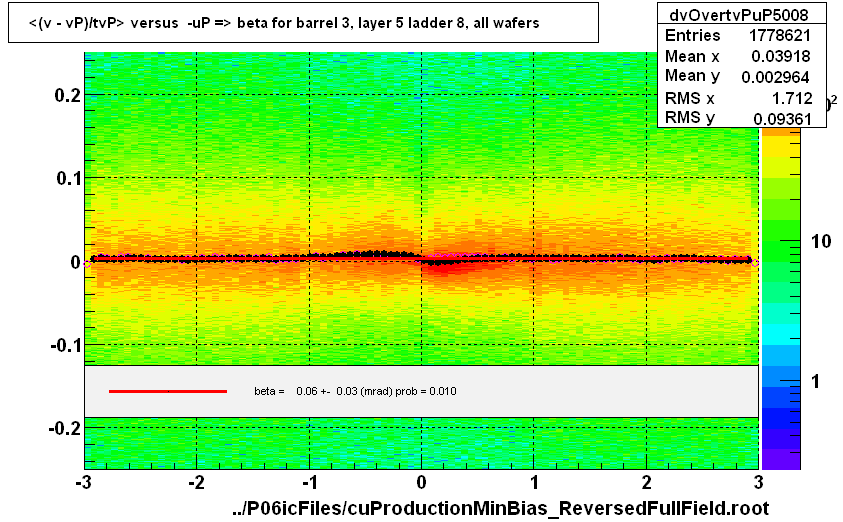Click the file name label cuProductionMinBias_ReversedFullField.root
843x522 pixels.
(500, 507)
